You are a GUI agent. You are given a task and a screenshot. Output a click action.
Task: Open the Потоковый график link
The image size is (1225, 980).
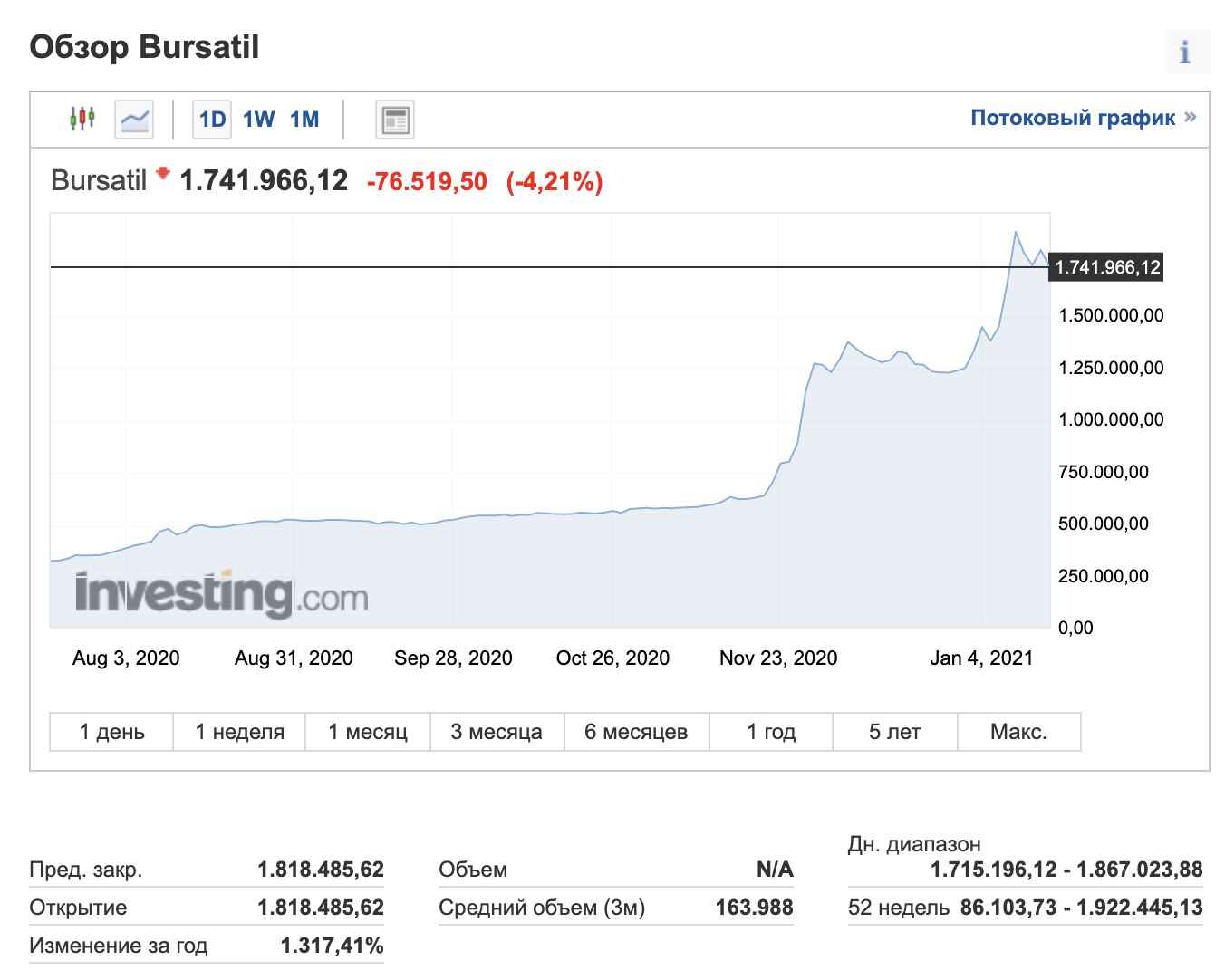click(1084, 118)
